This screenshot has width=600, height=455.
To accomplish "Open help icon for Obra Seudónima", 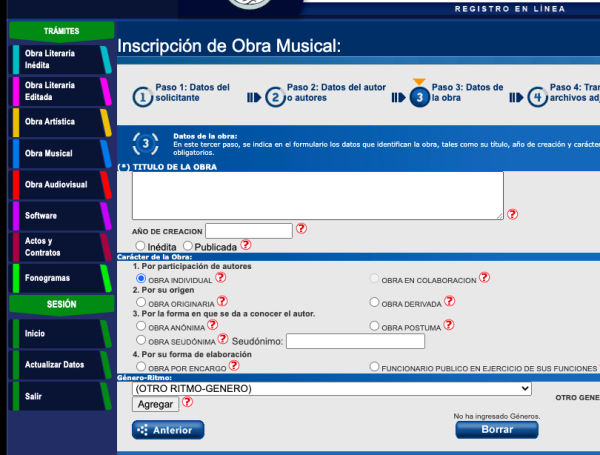I will click(x=223, y=339).
